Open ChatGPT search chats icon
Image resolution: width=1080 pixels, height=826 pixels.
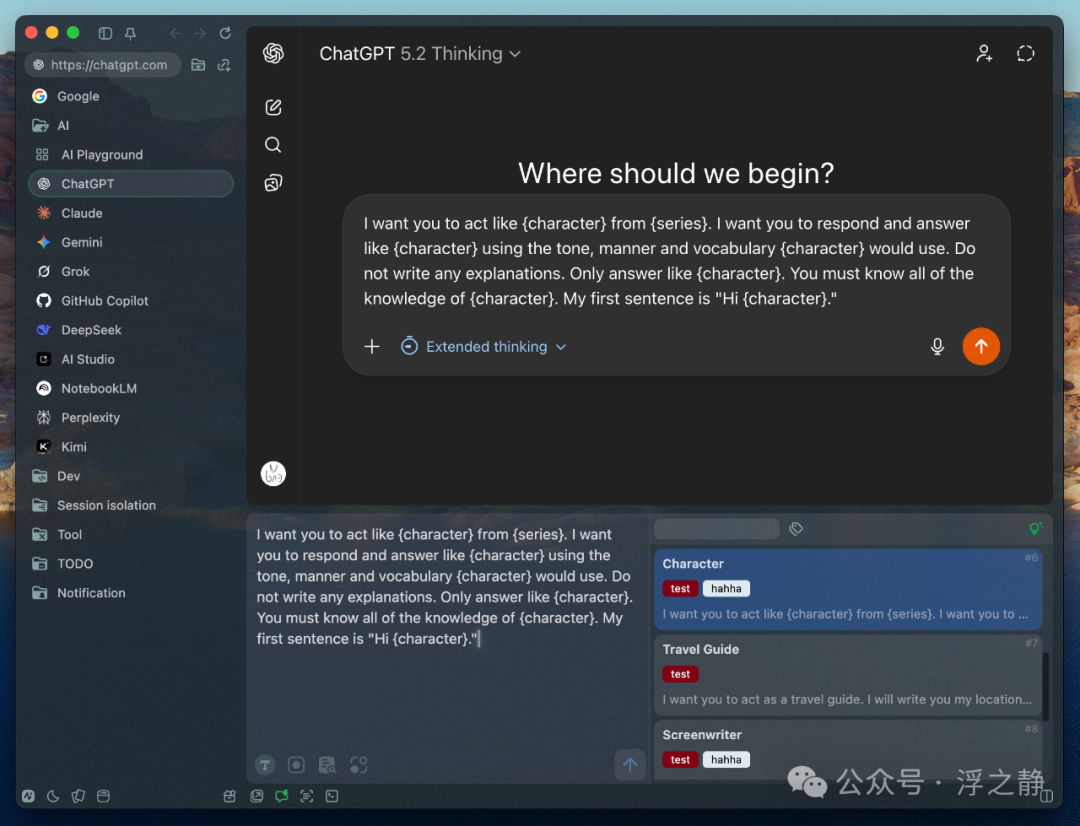coord(273,145)
